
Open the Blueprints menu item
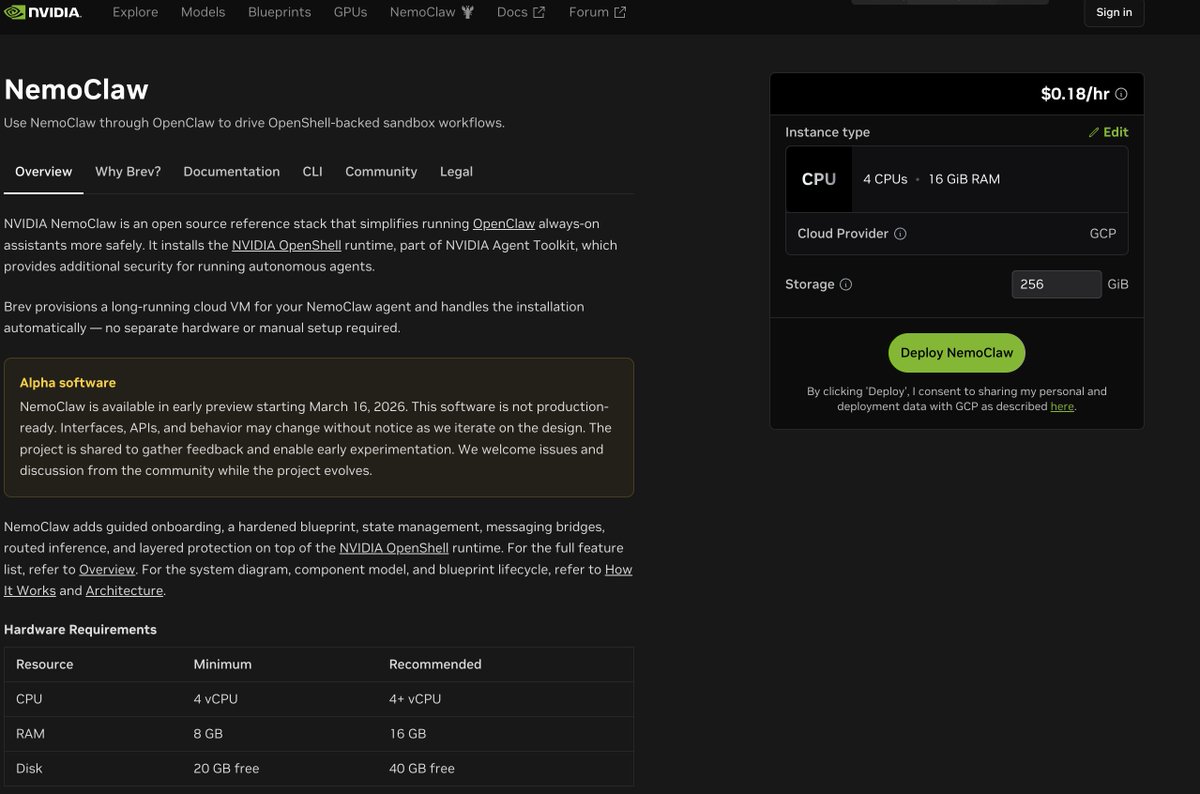pyautogui.click(x=280, y=12)
